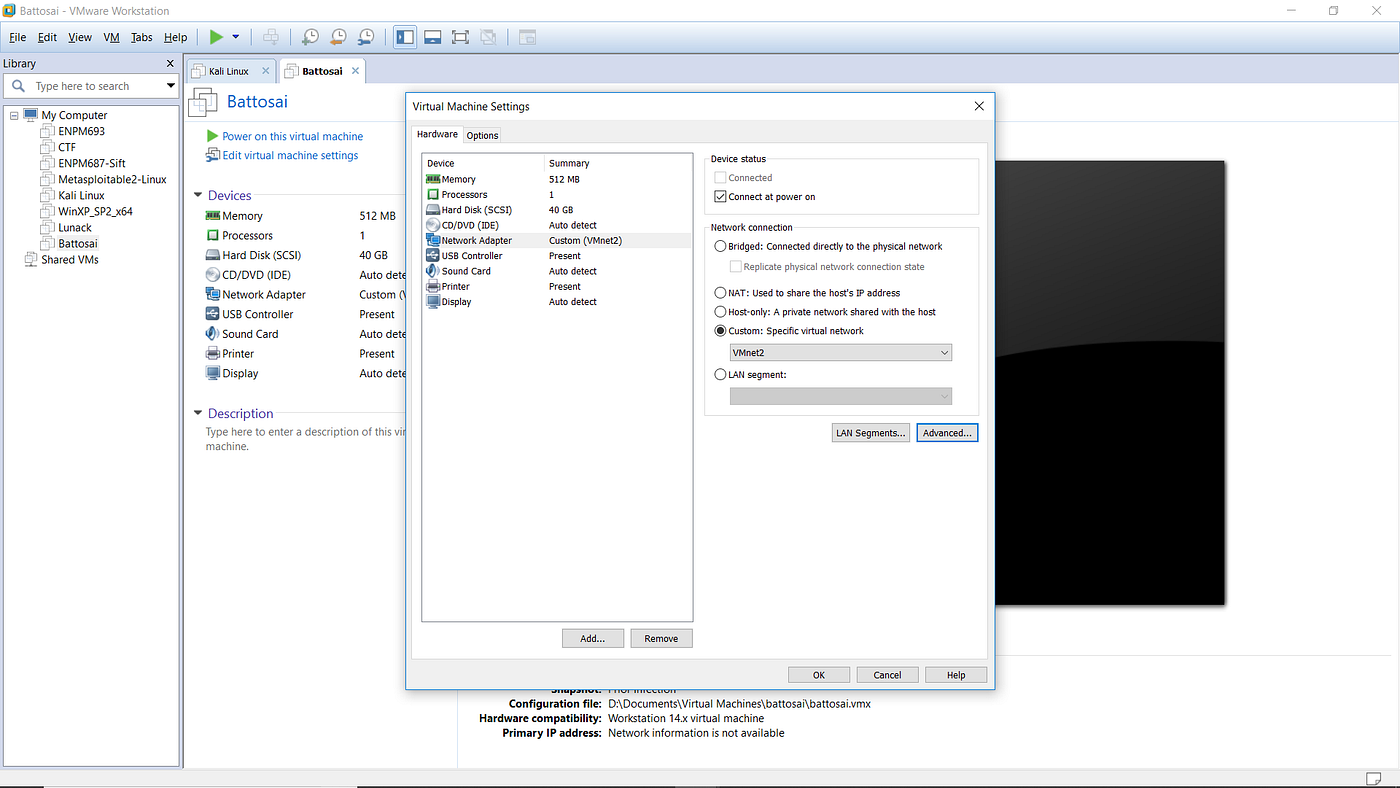
Task: Toggle the thumbnail bar toolbar icon
Action: (433, 37)
